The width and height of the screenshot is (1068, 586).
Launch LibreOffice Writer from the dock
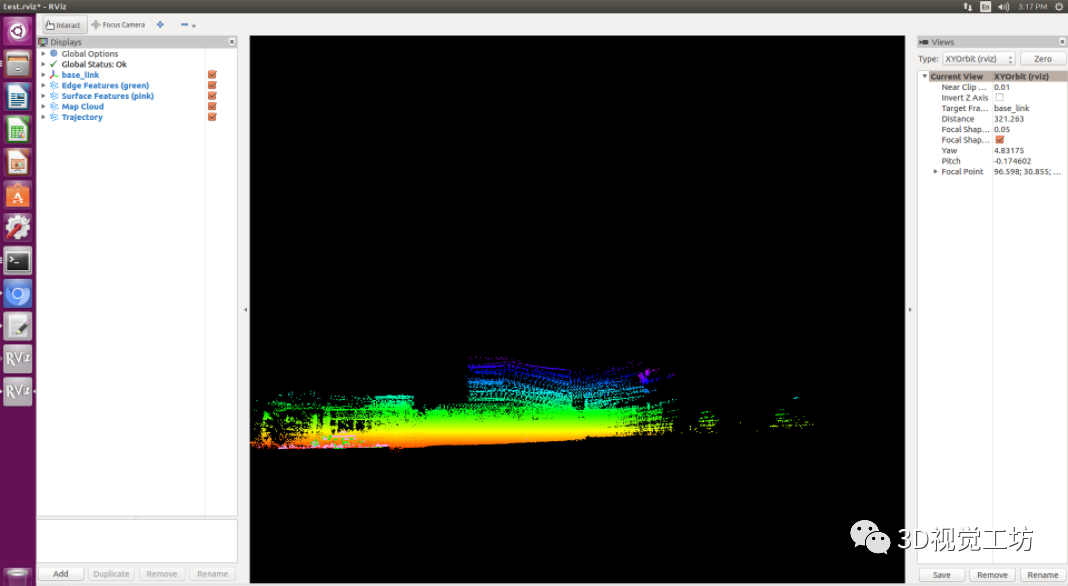coord(16,96)
